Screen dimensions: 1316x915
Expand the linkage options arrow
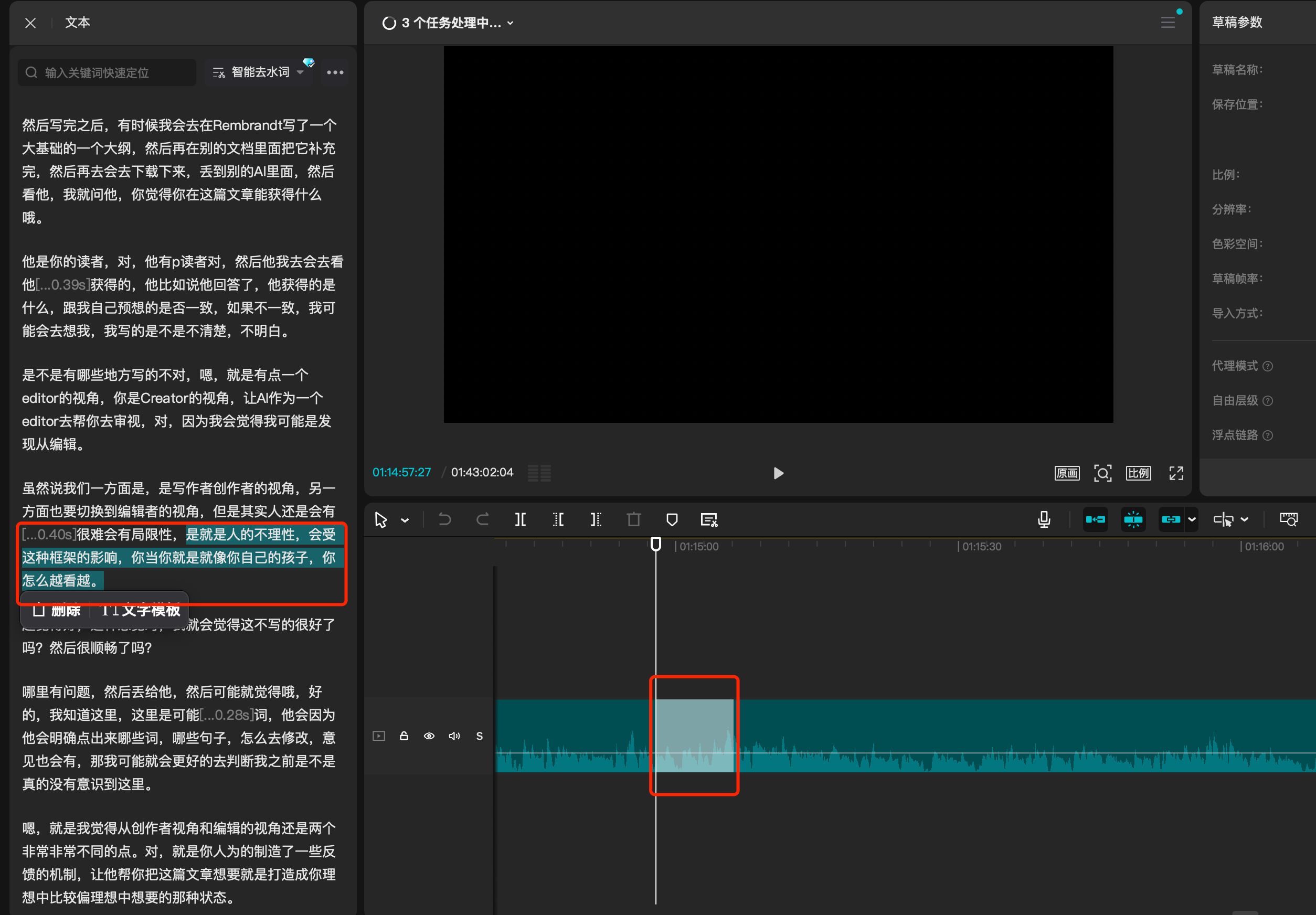[1192, 519]
